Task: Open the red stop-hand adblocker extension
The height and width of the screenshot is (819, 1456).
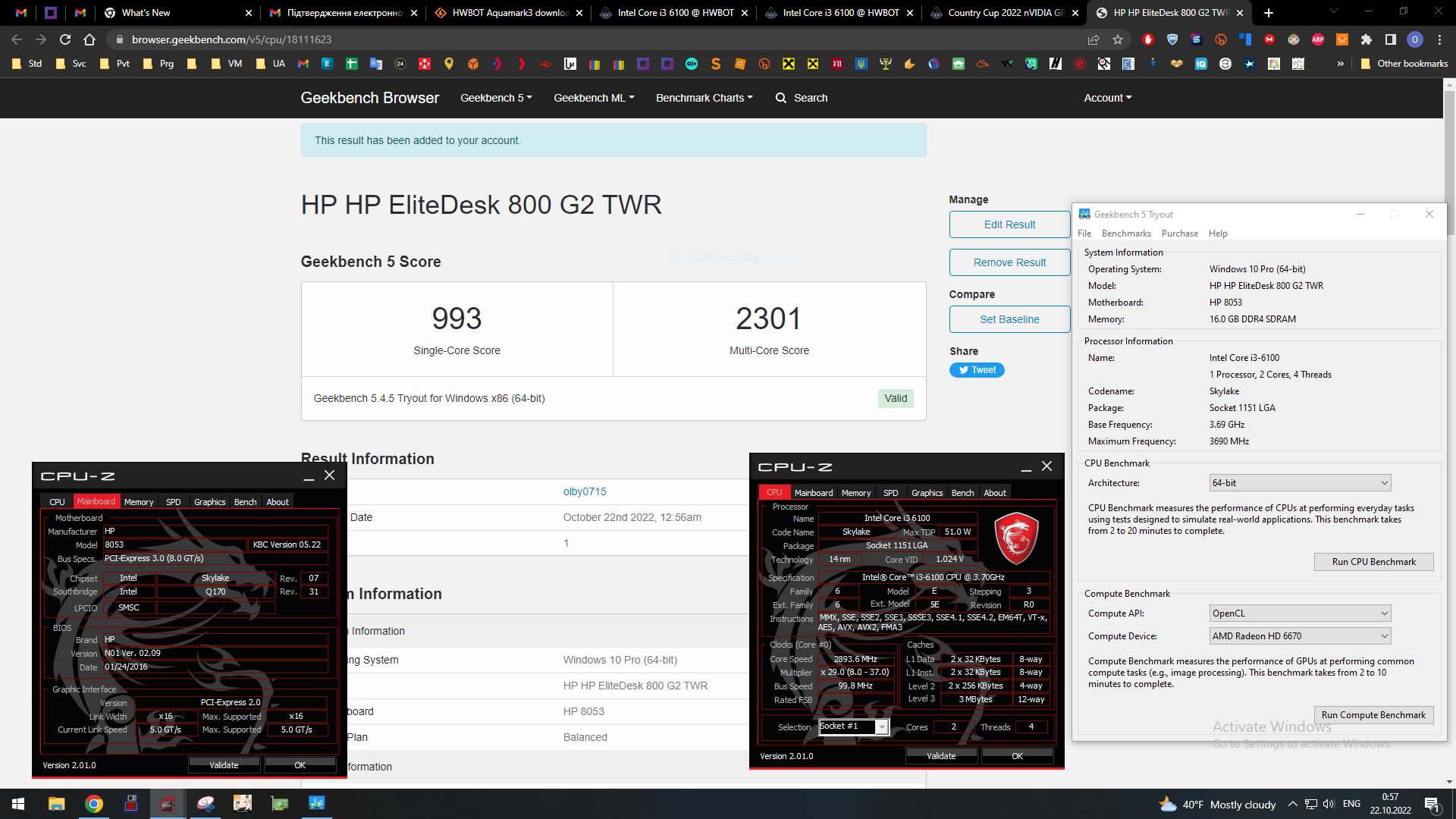Action: (x=1148, y=39)
